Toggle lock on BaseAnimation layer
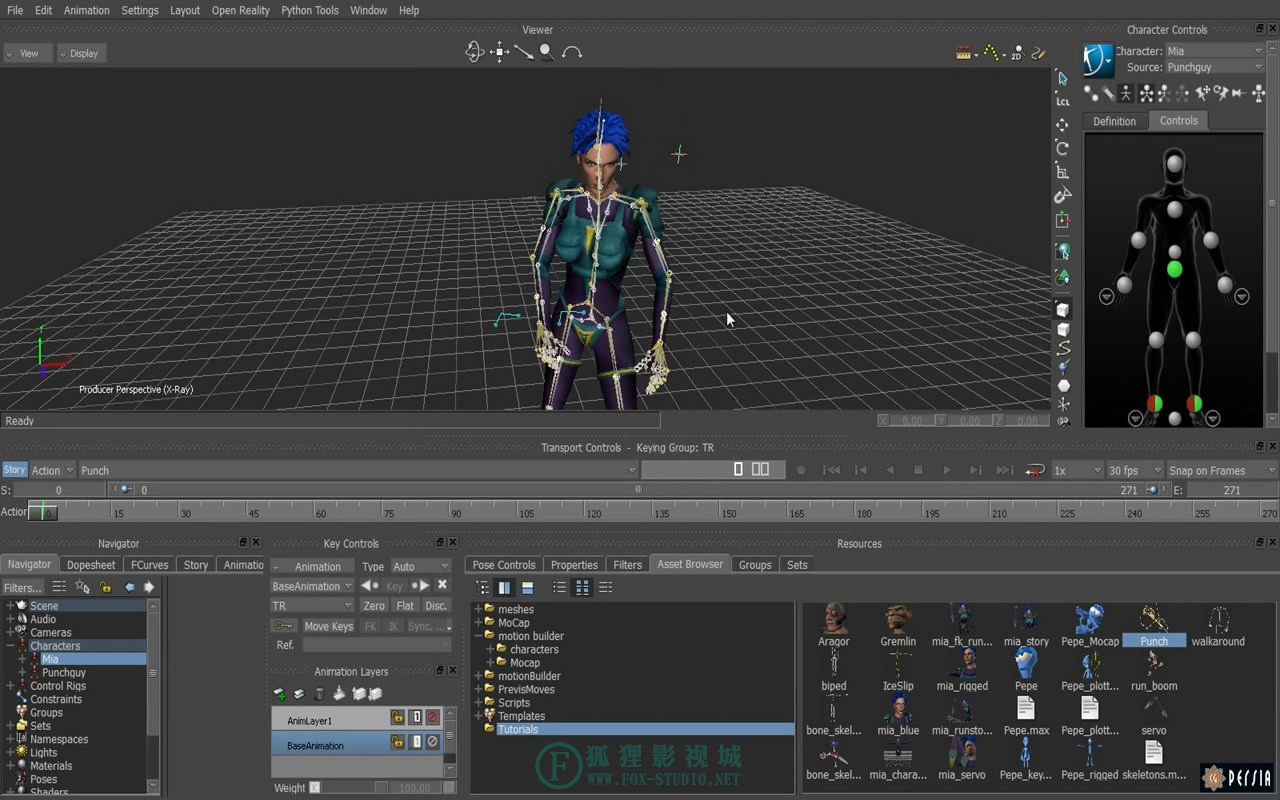The image size is (1280, 800). click(397, 742)
